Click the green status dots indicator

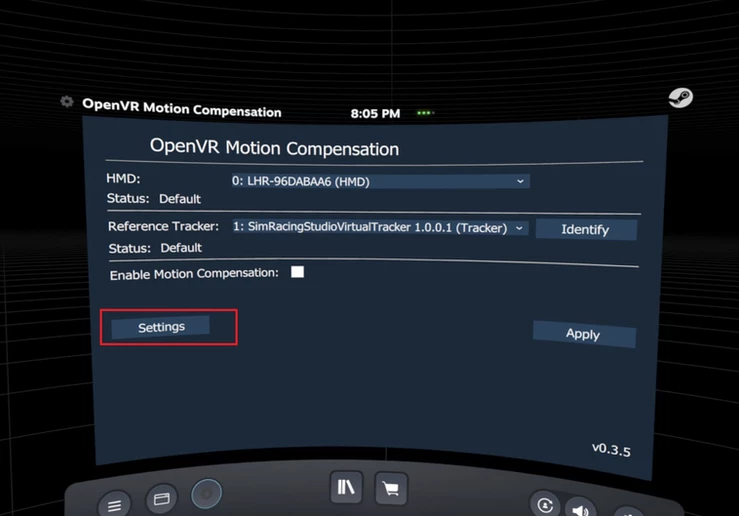coord(425,113)
